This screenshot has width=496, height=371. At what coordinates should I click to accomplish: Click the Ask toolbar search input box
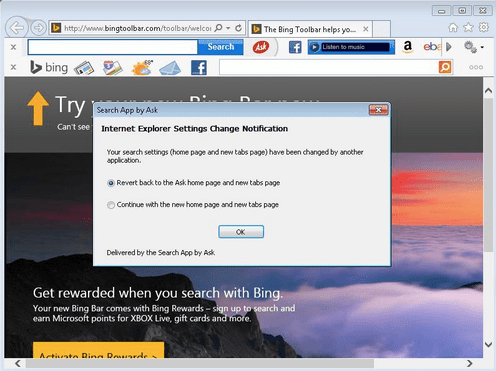(x=113, y=47)
